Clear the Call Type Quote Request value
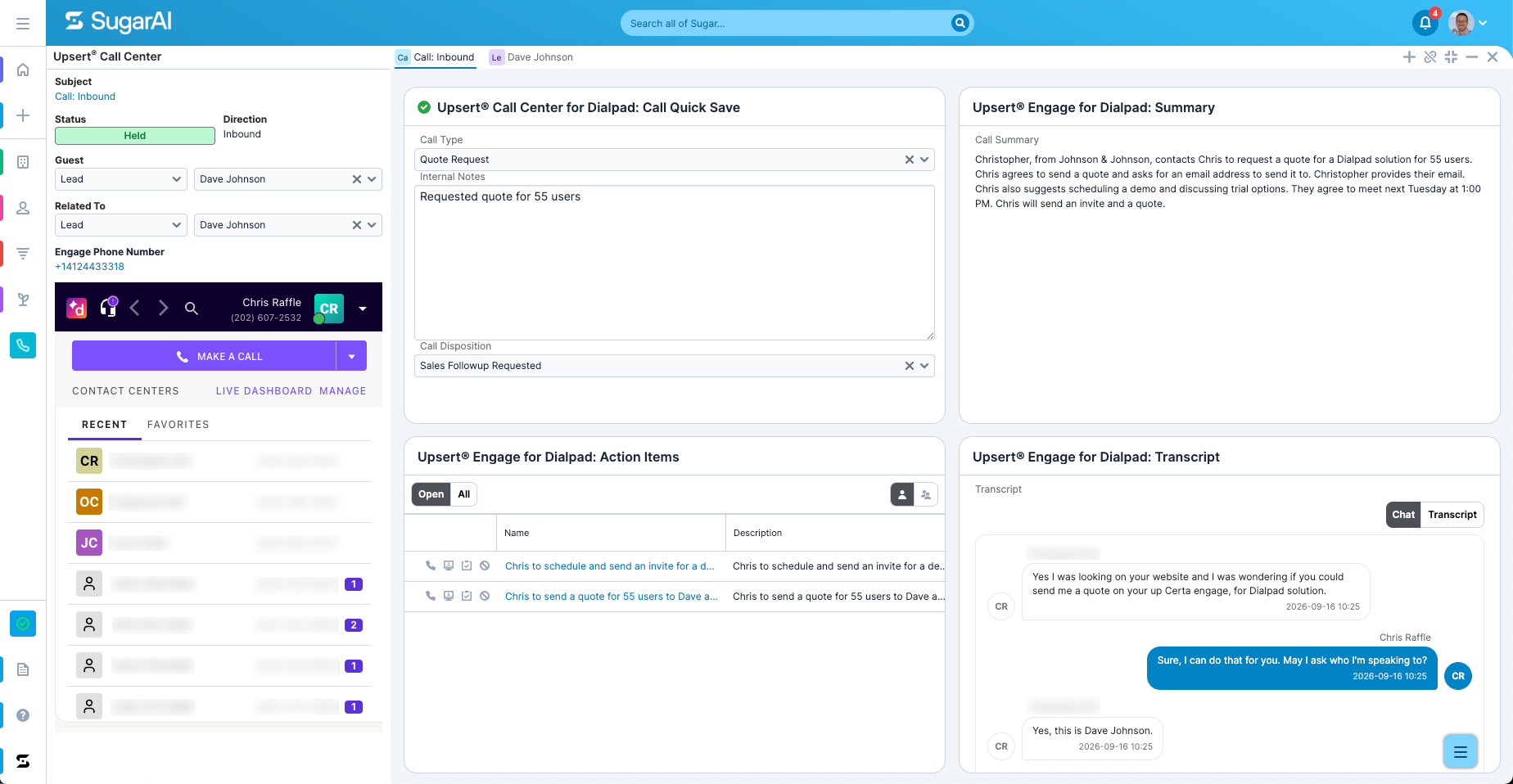This screenshot has width=1513, height=784. click(909, 160)
